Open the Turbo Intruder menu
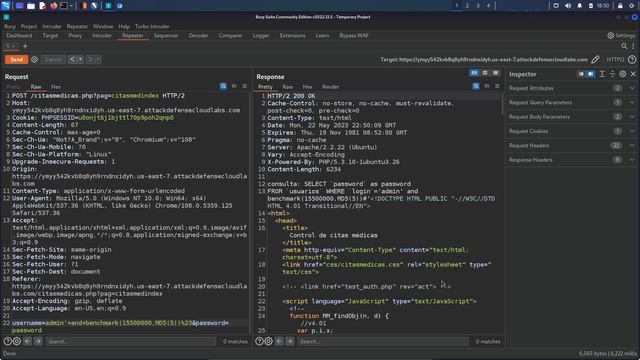The width and height of the screenshot is (640, 360). click(x=152, y=27)
